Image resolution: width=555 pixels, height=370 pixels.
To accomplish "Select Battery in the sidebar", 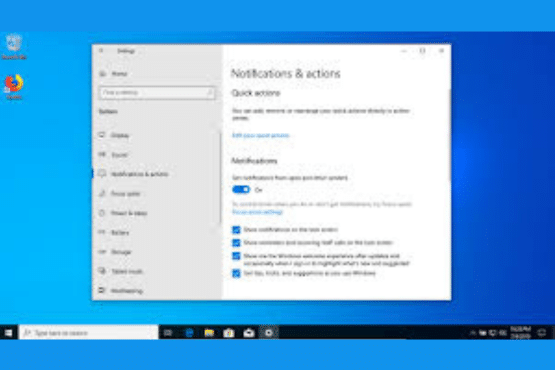I will 120,233.
